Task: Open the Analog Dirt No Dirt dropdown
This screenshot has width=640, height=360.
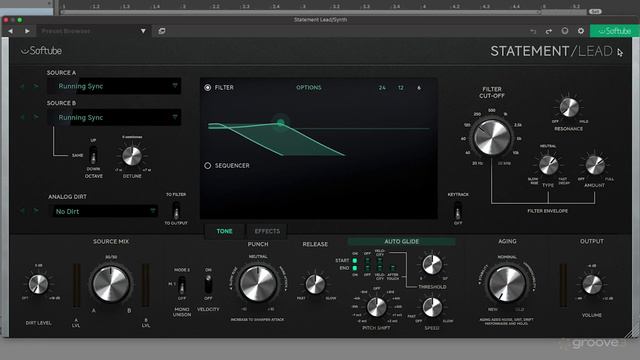Action: click(105, 211)
